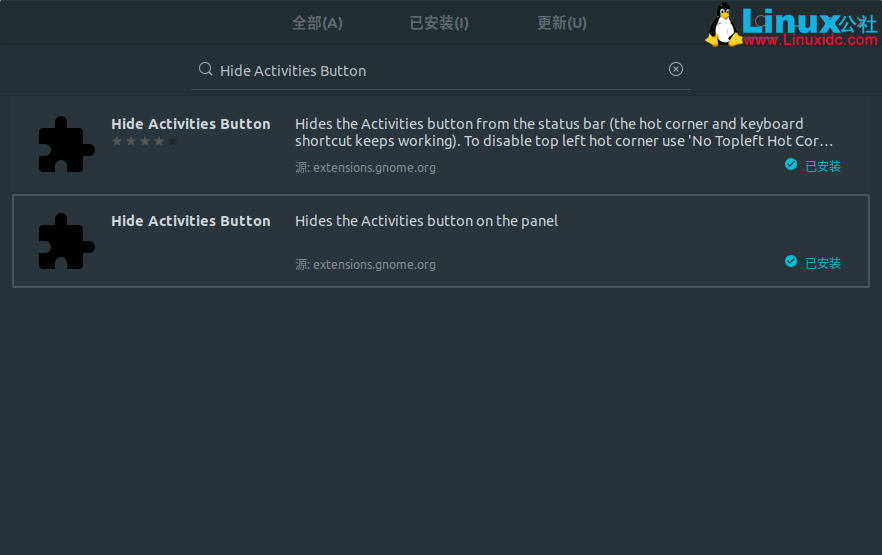Clear the search field with the X icon

676,69
